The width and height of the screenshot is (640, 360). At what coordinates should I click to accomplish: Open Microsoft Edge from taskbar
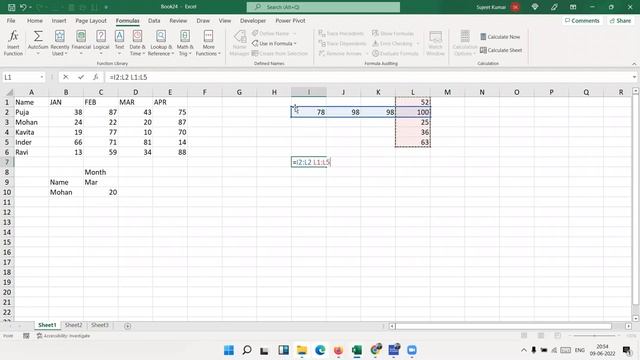(x=320, y=350)
